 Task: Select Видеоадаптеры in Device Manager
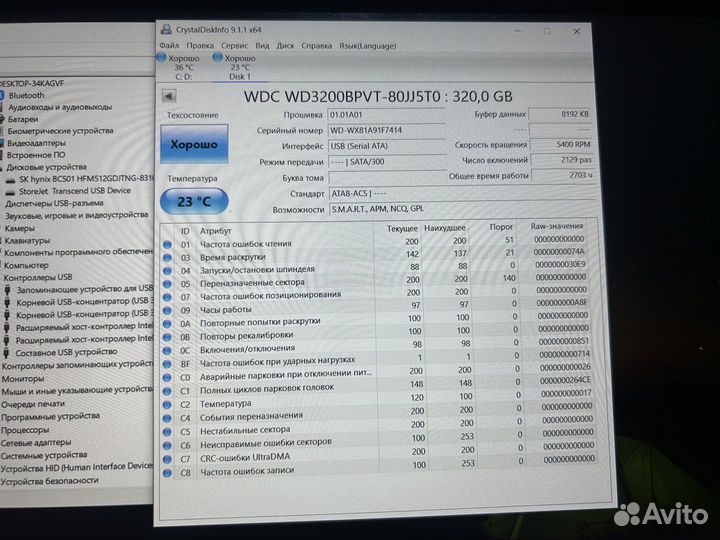coord(36,143)
